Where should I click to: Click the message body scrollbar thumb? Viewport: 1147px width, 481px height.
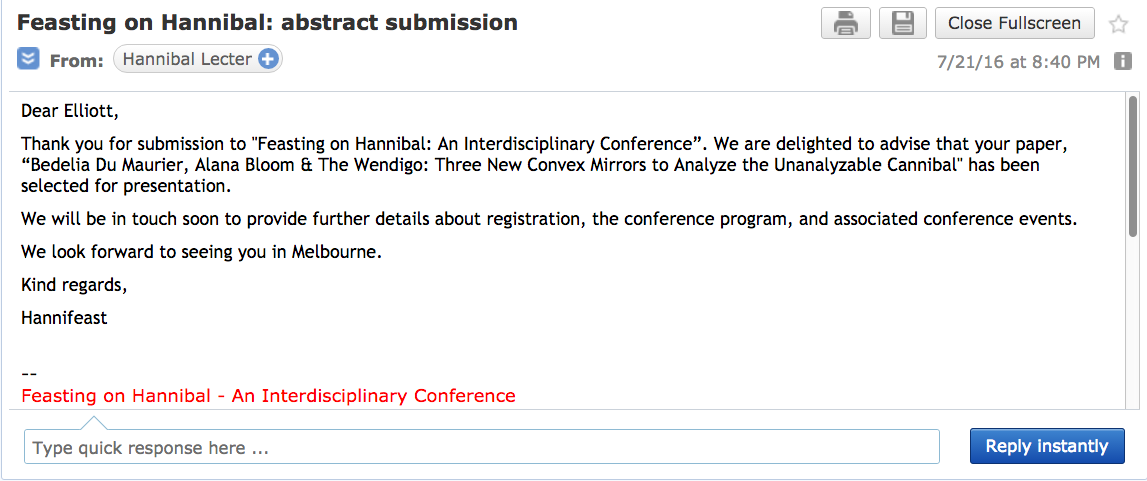1132,167
